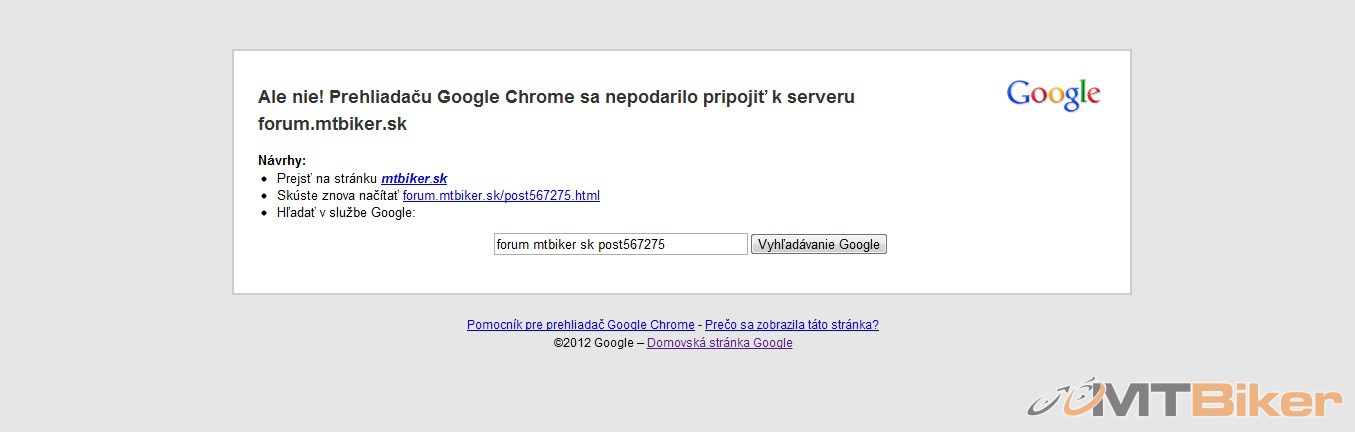Viewport: 1355px width, 432px height.
Task: Click the Google logo
Action: coord(1053,94)
